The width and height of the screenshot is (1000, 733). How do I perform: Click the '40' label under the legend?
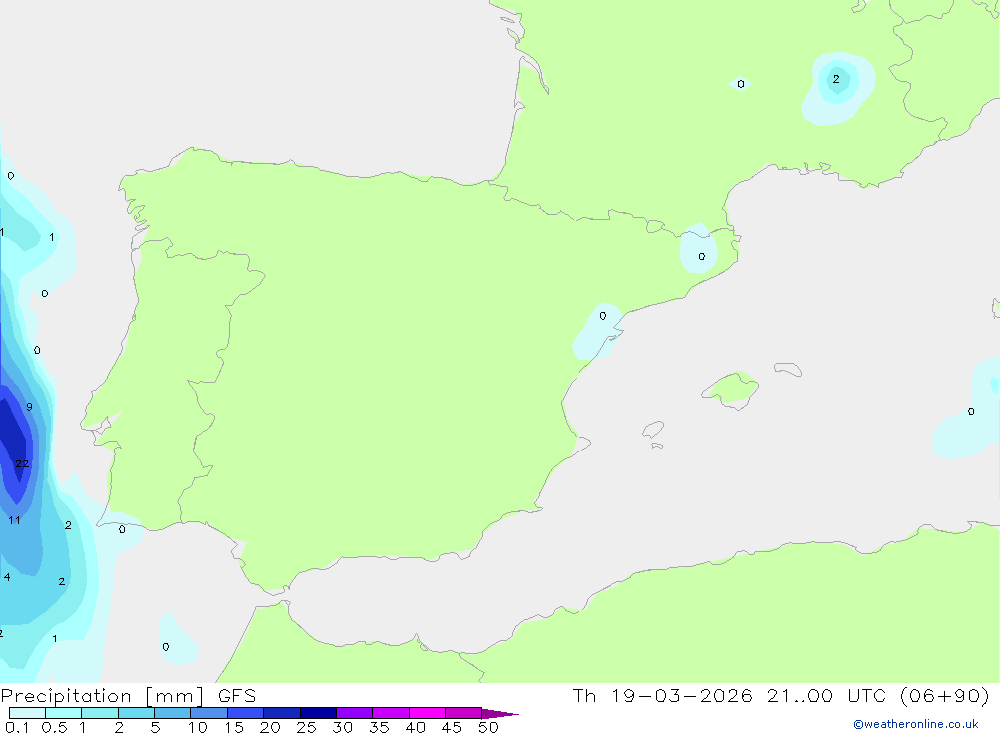415,727
